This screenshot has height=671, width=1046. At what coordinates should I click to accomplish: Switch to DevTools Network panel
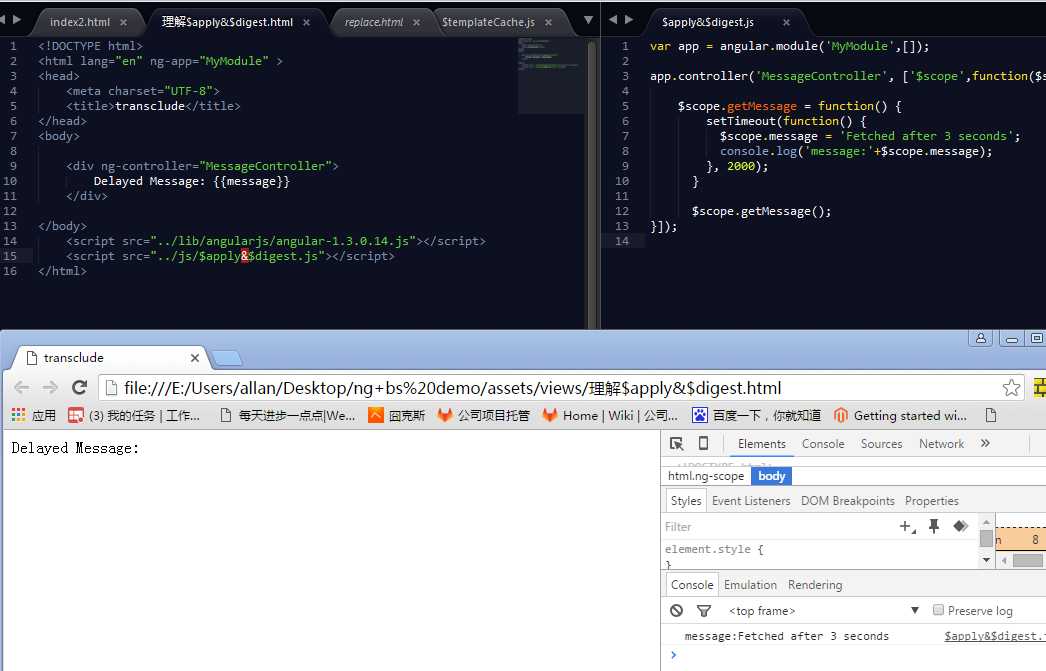[x=941, y=444]
